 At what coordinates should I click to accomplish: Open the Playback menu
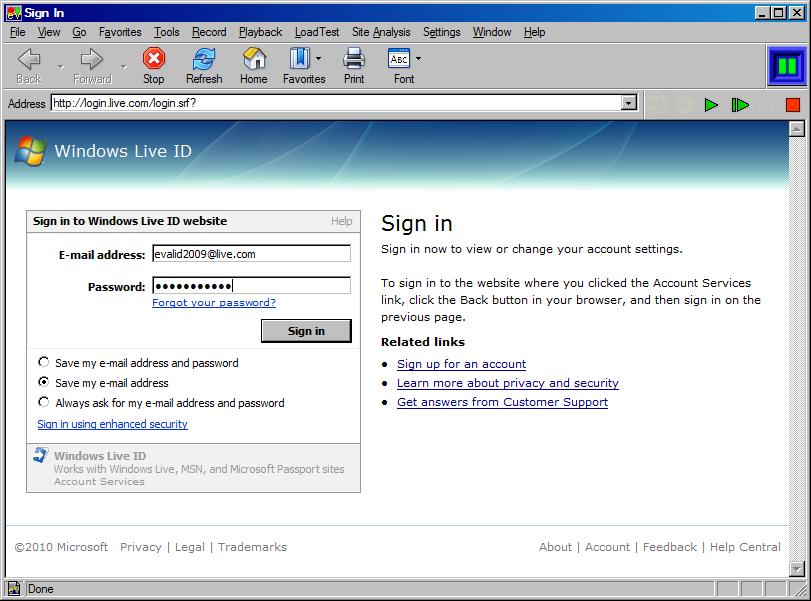tap(261, 32)
